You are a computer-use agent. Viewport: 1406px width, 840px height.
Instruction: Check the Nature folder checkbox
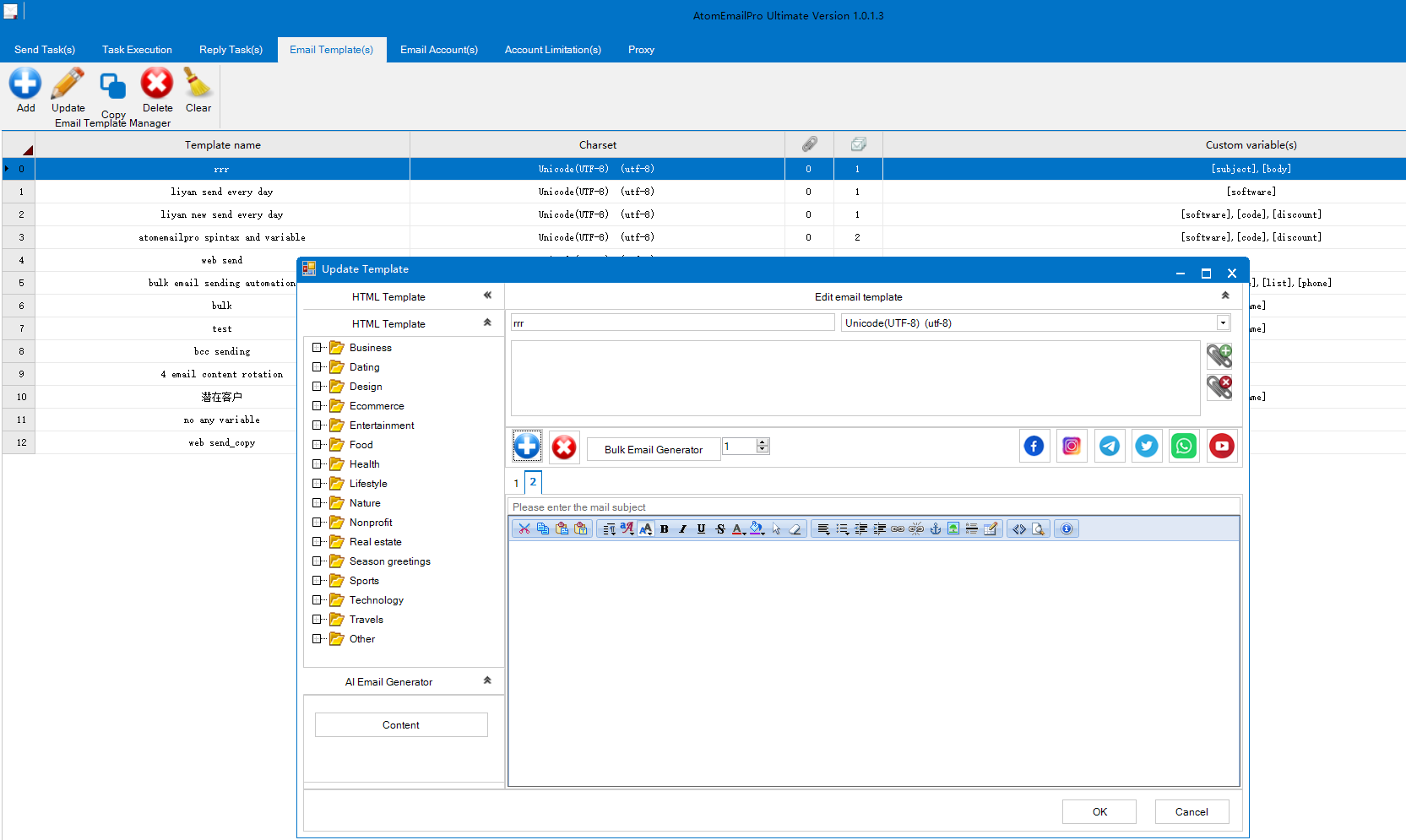point(318,502)
